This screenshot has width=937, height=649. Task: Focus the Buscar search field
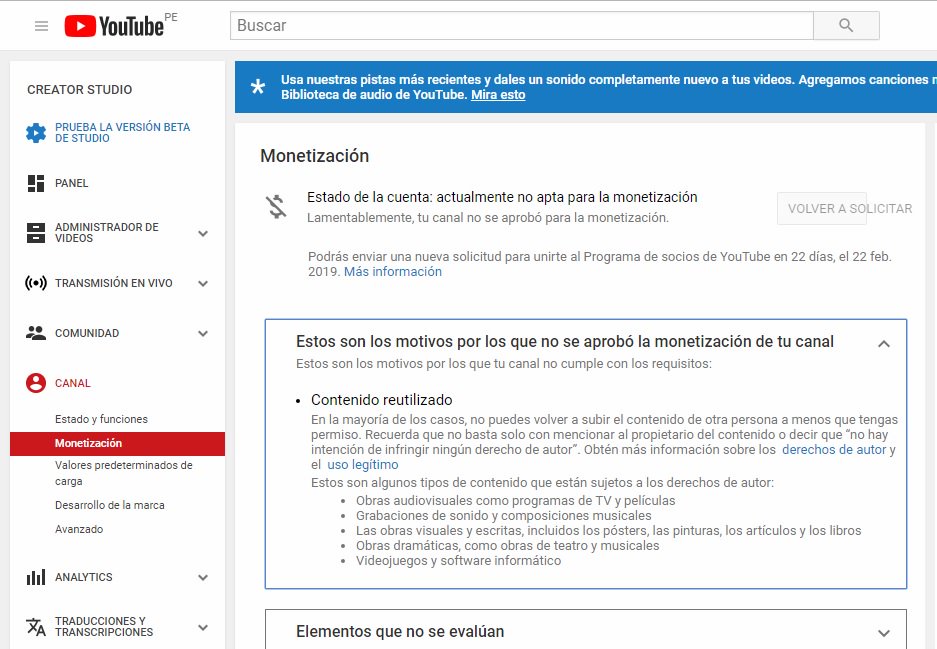(522, 25)
